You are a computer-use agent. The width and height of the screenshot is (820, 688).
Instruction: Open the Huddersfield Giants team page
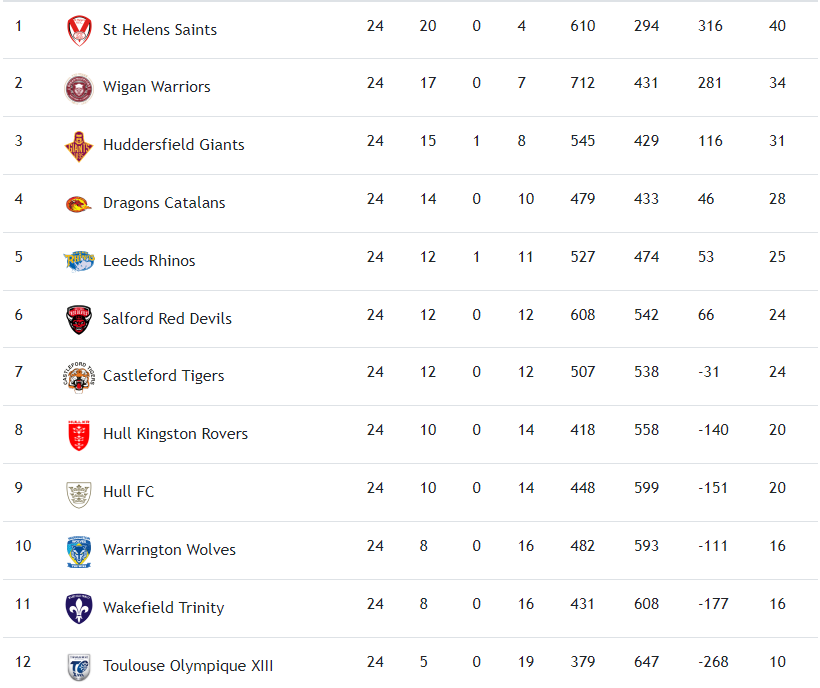[x=174, y=145]
